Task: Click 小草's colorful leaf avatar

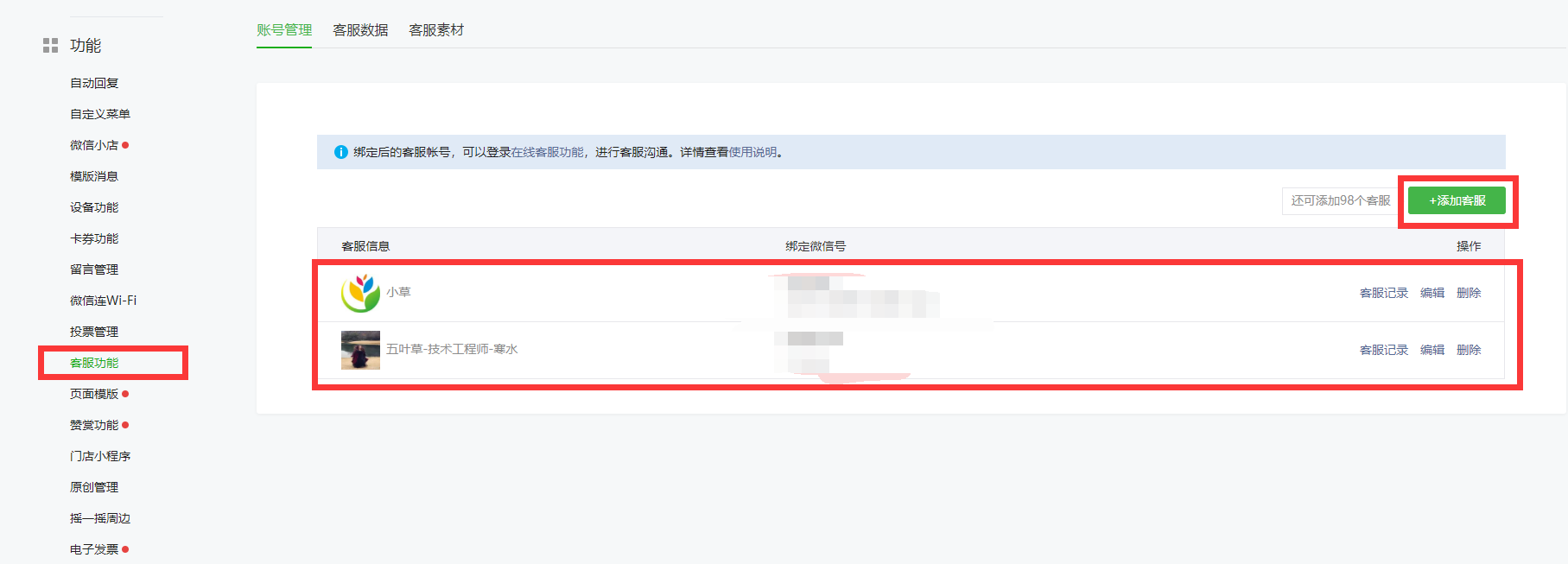Action: click(360, 293)
